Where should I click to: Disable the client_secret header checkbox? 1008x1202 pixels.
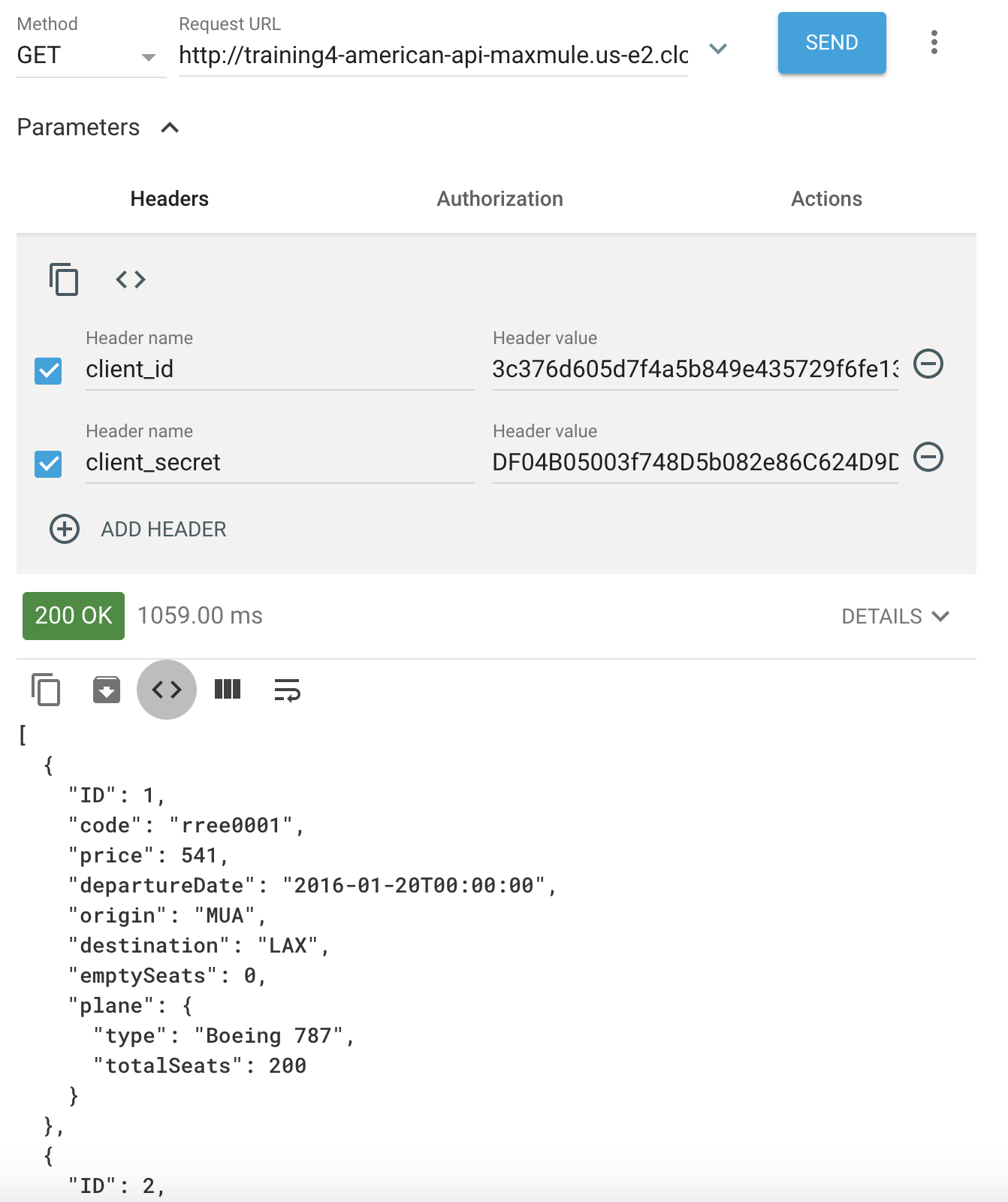(49, 464)
